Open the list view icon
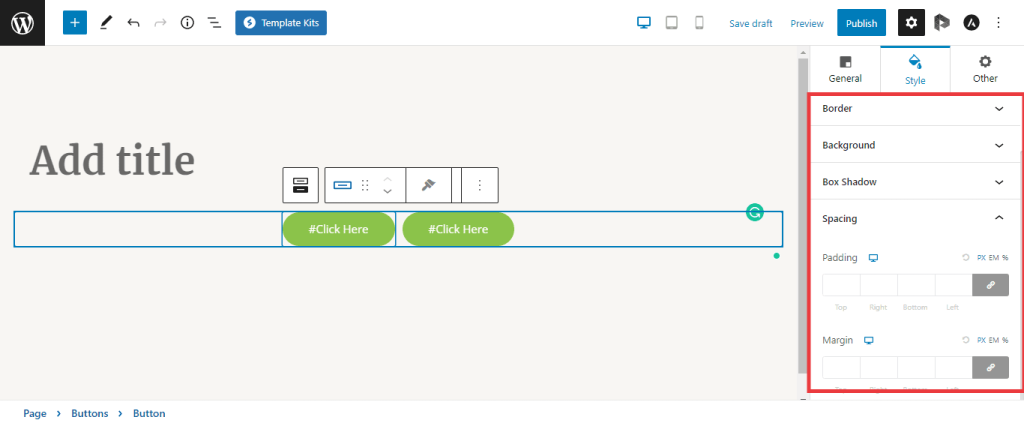 [x=214, y=22]
